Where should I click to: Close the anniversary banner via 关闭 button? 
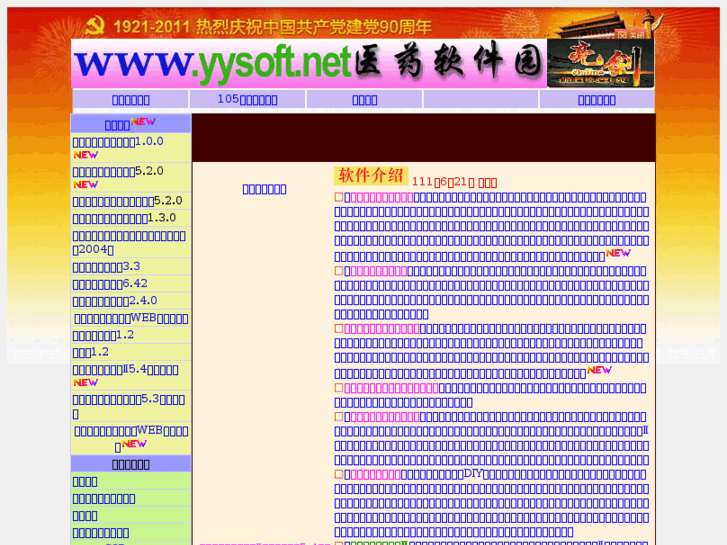pyautogui.click(x=631, y=34)
